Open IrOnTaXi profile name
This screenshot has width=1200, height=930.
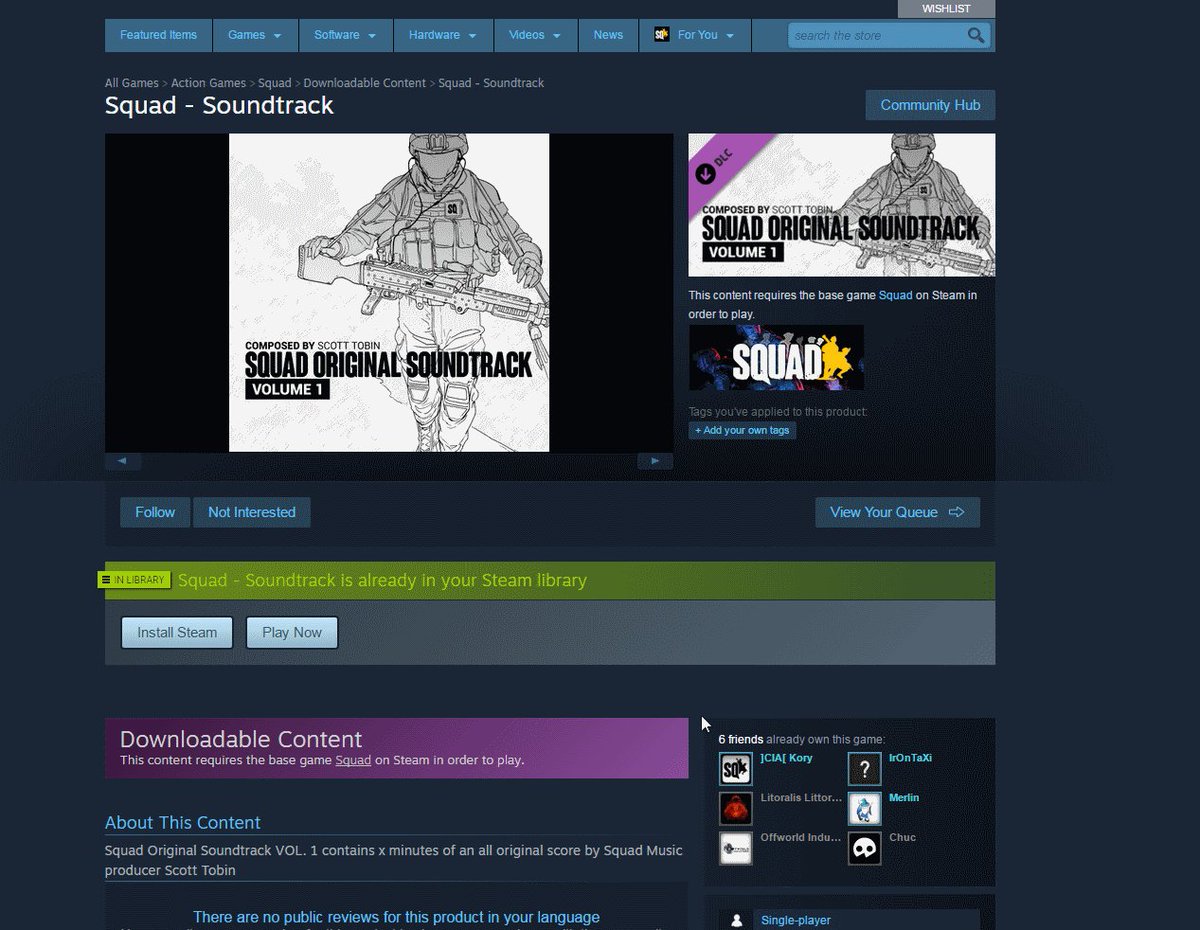coord(910,758)
